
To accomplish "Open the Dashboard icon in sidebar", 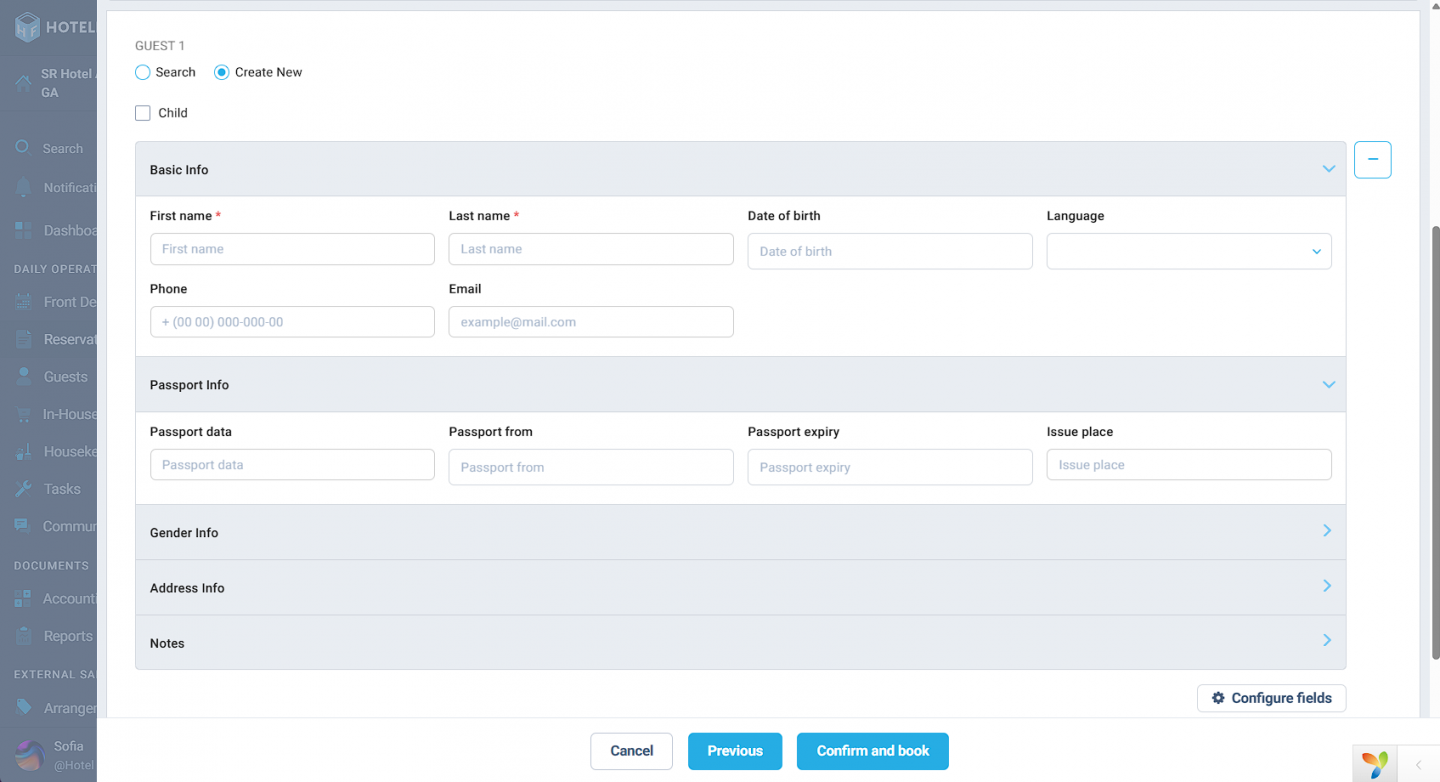I will point(23,230).
